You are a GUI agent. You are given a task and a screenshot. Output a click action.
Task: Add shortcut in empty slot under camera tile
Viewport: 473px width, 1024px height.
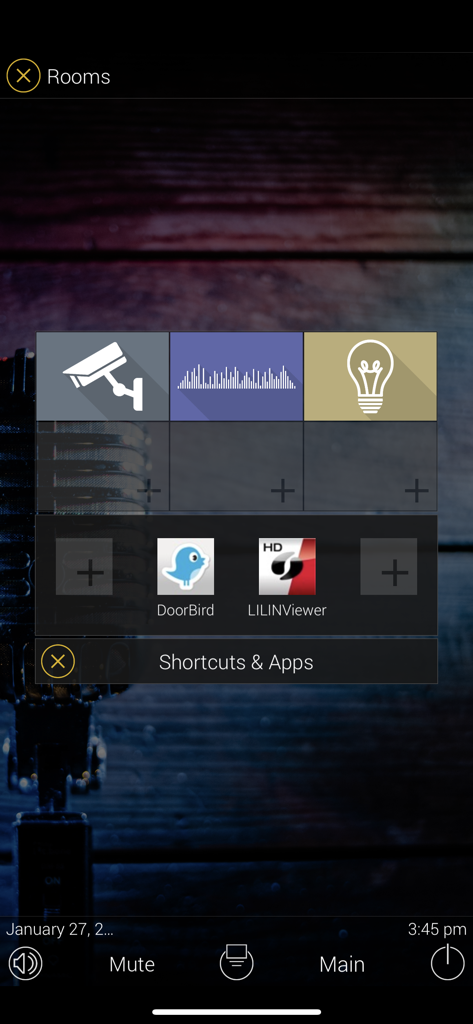pyautogui.click(x=103, y=466)
